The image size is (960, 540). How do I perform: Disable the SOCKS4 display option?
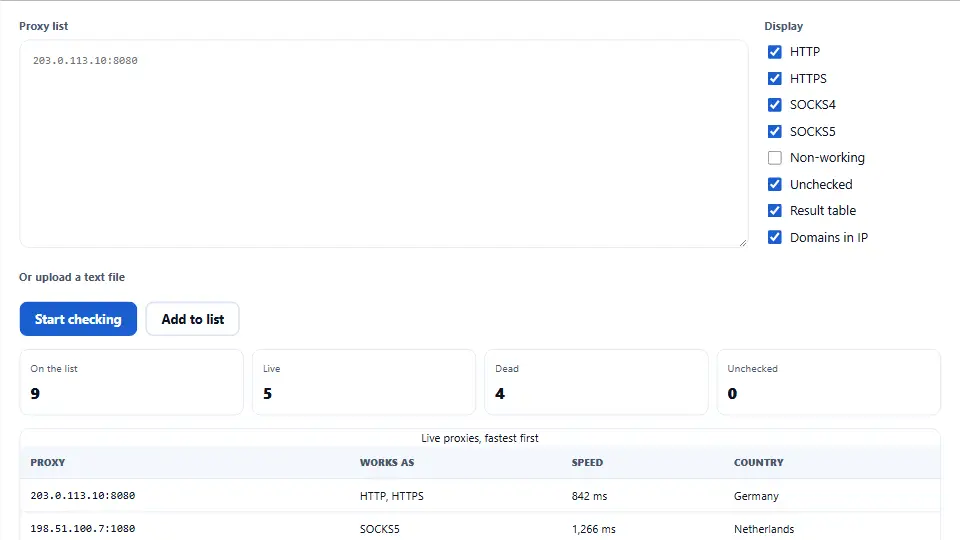pyautogui.click(x=774, y=105)
